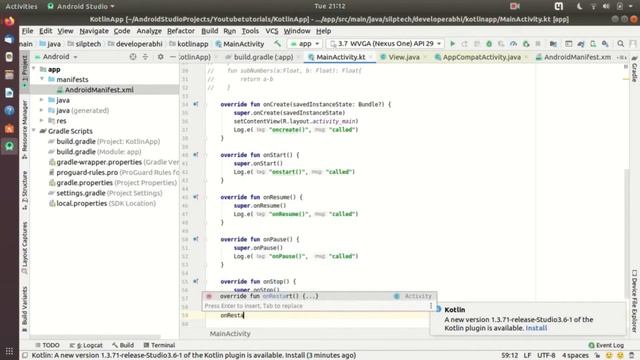Click override gutter icon beside onCreate
The image size is (640, 360).
tap(196, 104)
